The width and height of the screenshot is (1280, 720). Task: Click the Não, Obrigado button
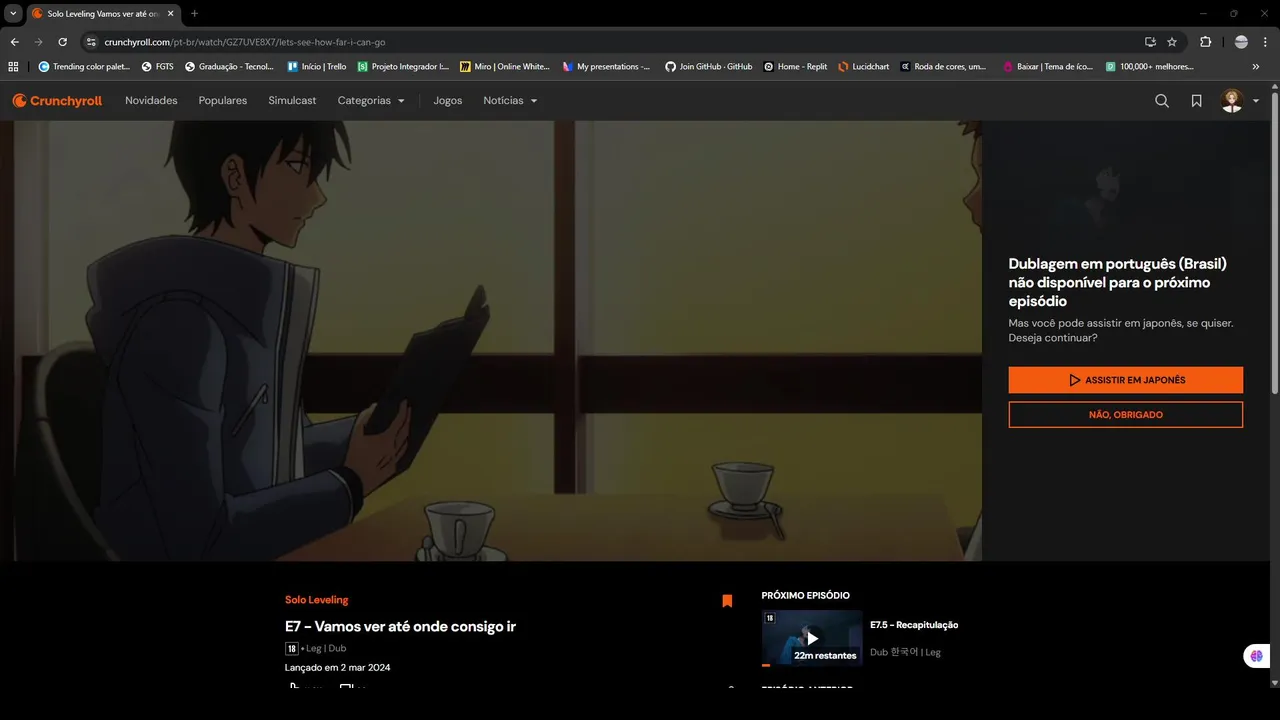1126,414
